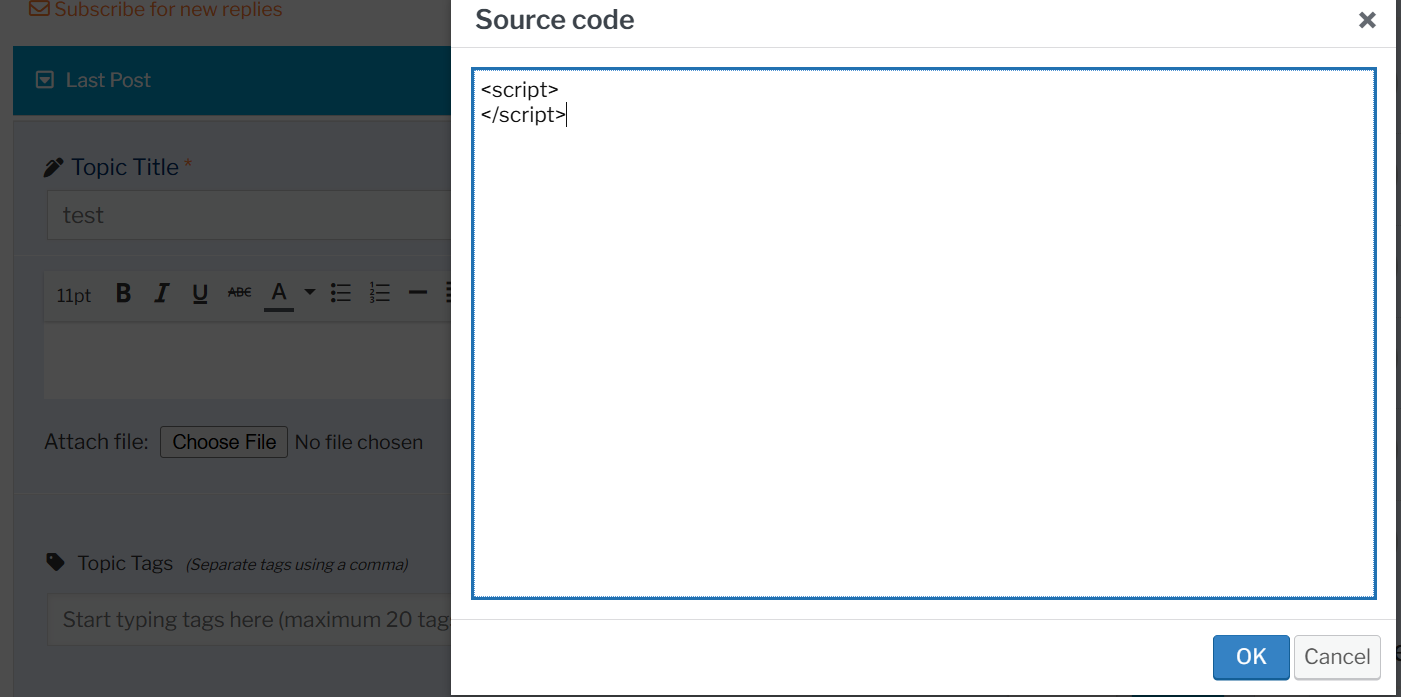Open the text color dropdown arrow
1401x697 pixels.
[x=310, y=293]
